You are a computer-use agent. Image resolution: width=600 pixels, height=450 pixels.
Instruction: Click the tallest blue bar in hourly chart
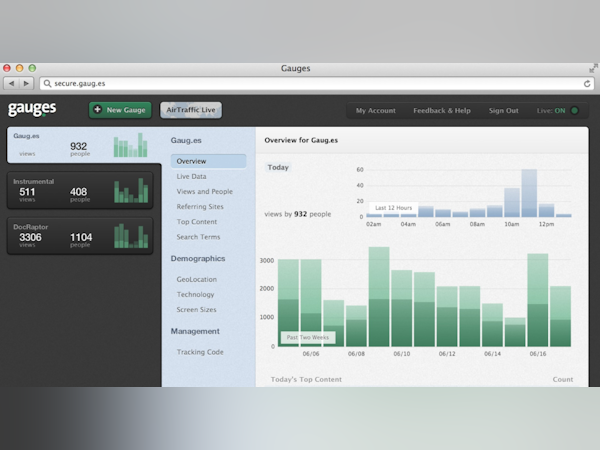coord(529,193)
